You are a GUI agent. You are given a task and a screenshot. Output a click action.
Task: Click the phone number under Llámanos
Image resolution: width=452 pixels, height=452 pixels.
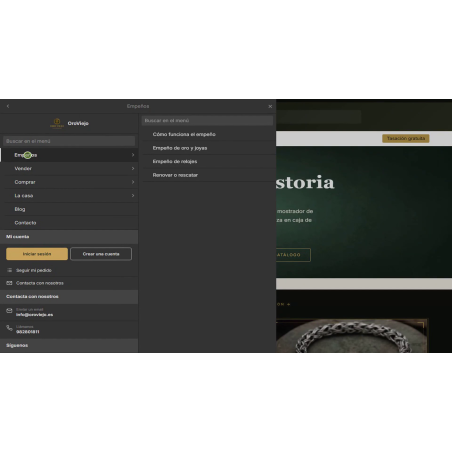coord(28,332)
